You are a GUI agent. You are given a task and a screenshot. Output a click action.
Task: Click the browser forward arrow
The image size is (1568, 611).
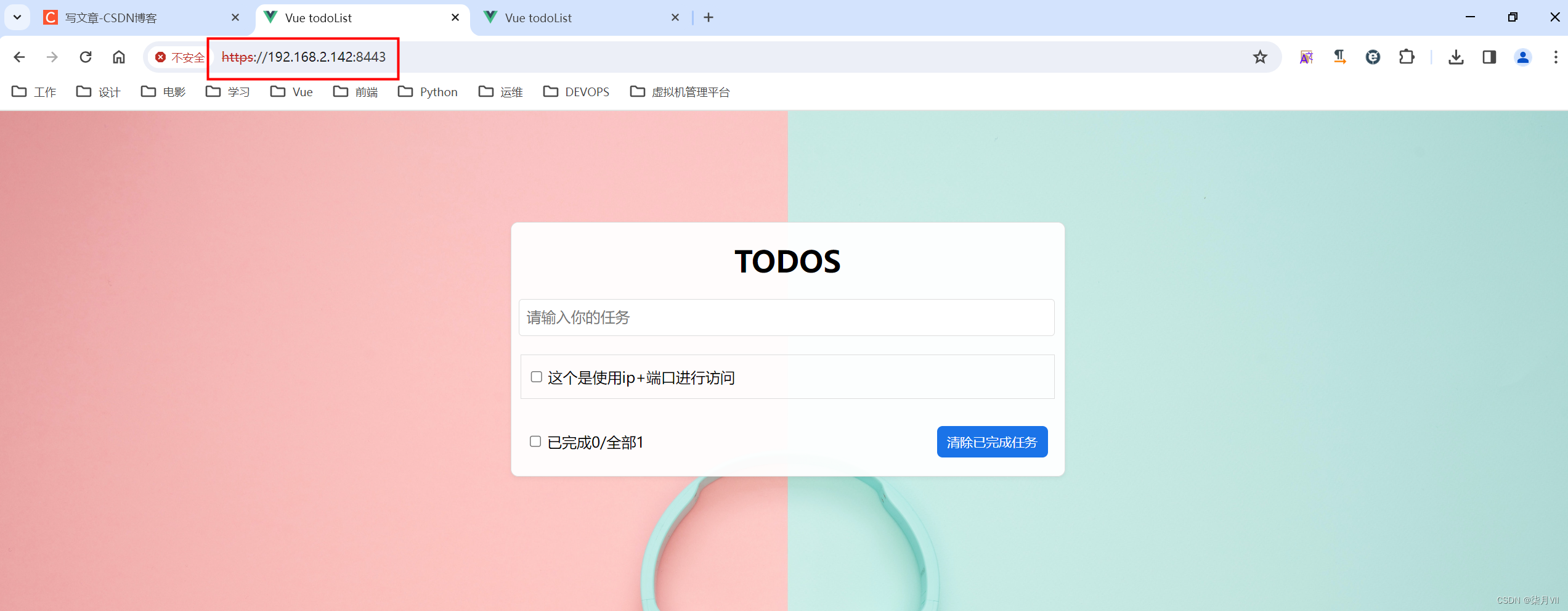point(52,57)
